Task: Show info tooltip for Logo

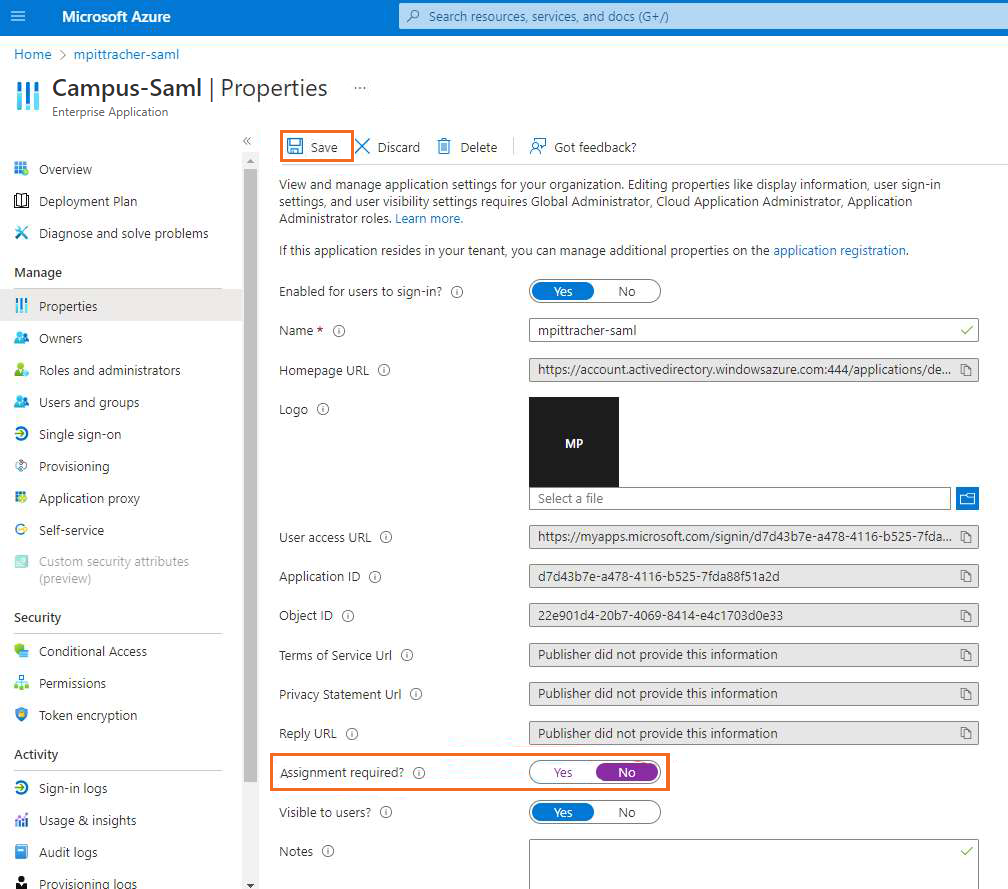Action: [323, 409]
